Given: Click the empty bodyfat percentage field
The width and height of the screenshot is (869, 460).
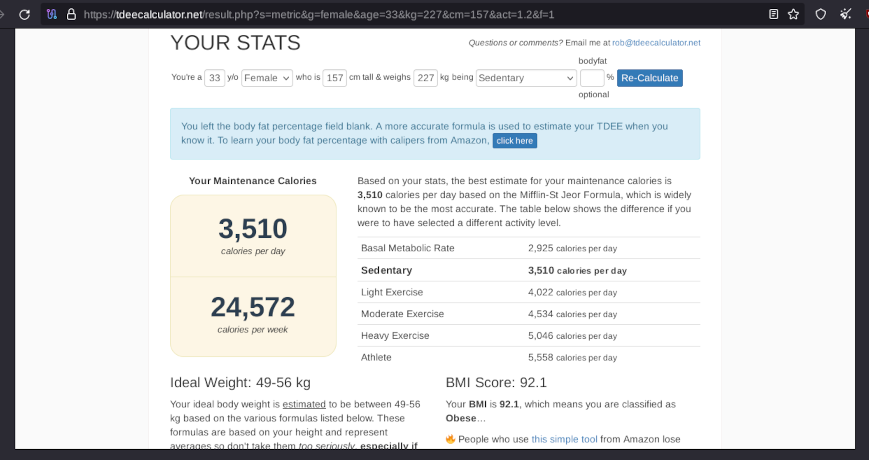Looking at the screenshot, I should (x=592, y=78).
